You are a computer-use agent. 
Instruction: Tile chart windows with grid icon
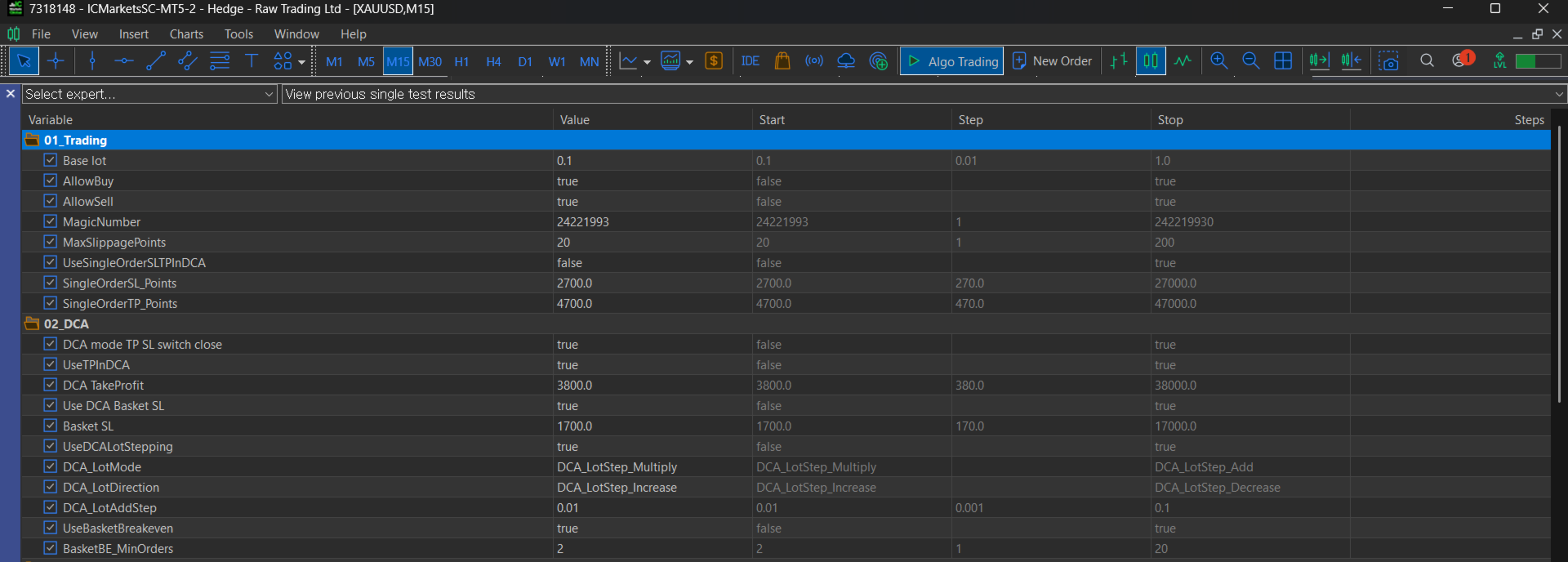click(x=1282, y=61)
